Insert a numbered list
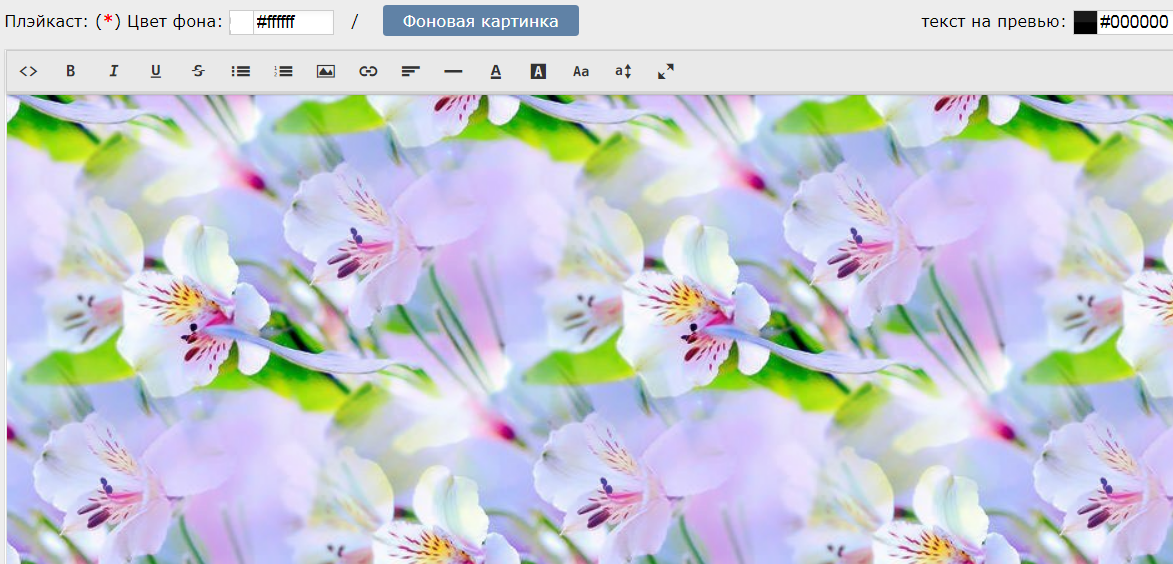The image size is (1173, 564). 283,71
